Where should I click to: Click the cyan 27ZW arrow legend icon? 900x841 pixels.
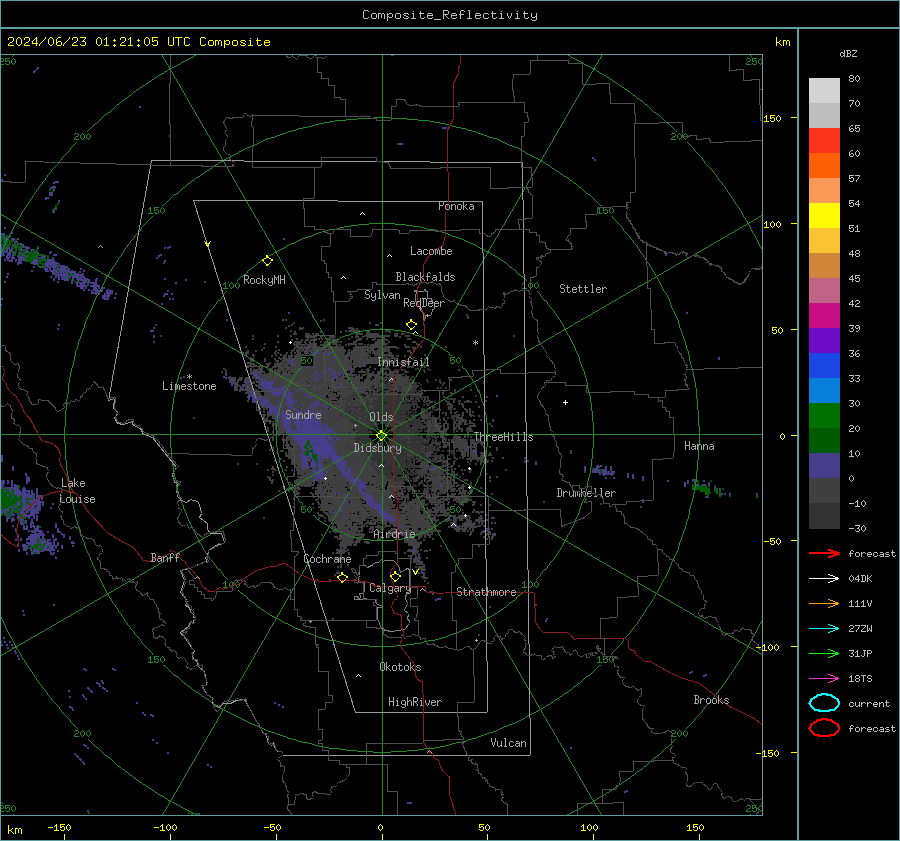pyautogui.click(x=824, y=629)
